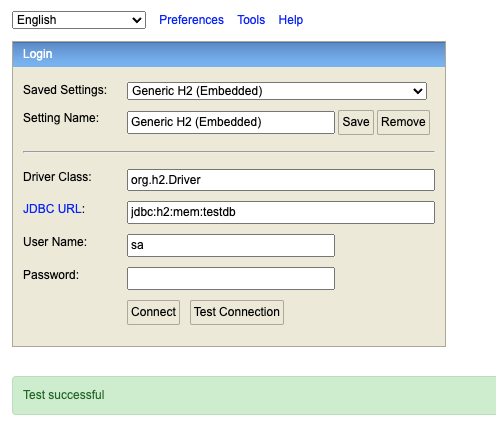Image resolution: width=496 pixels, height=438 pixels.
Task: Click the Setting Name input field
Action: click(x=231, y=122)
